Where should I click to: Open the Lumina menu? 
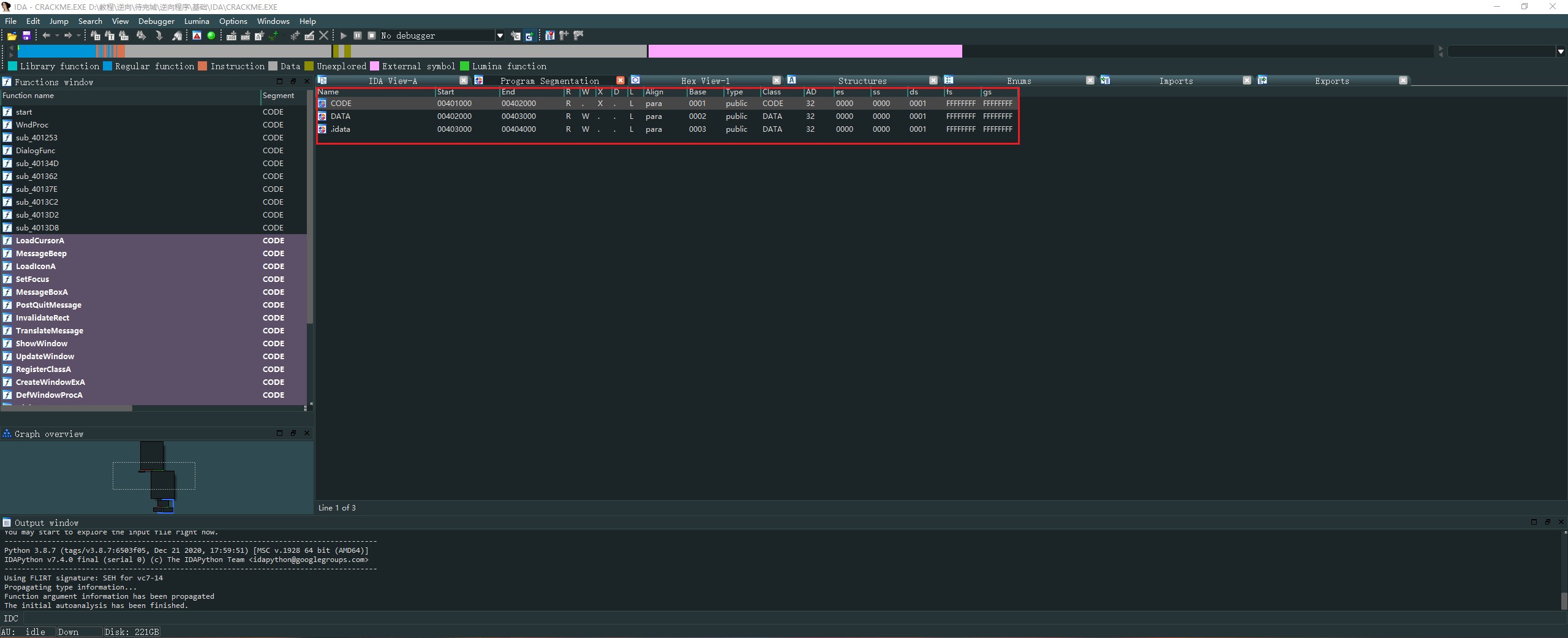(x=197, y=21)
